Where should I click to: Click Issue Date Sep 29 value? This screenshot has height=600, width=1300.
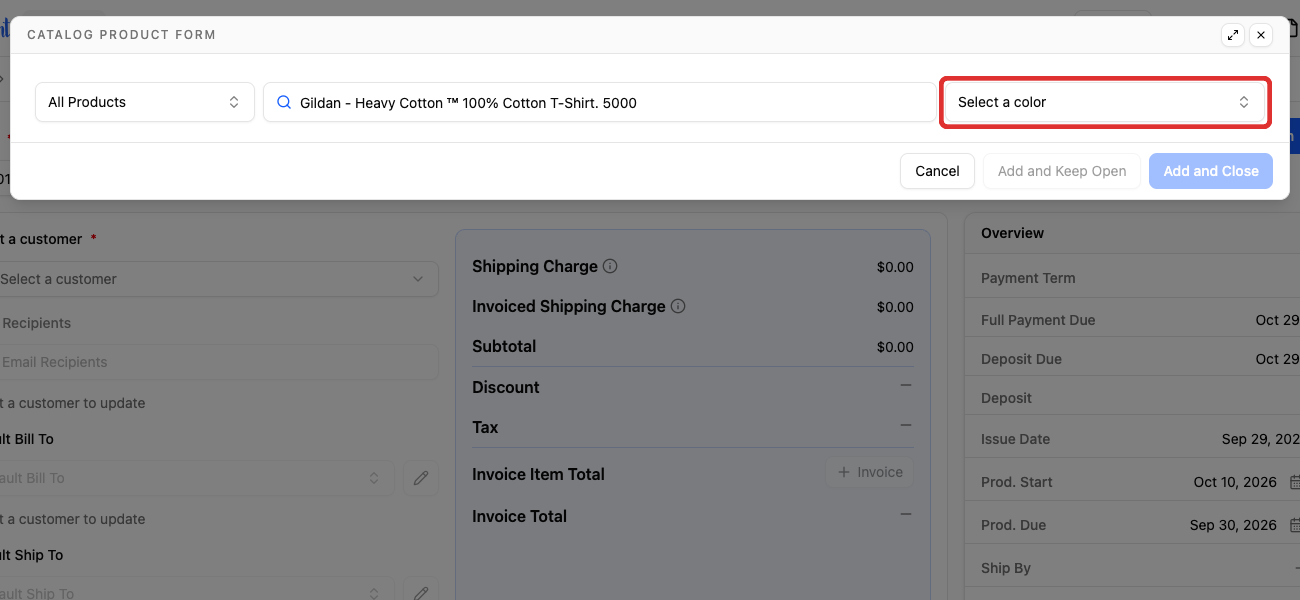pos(1261,439)
